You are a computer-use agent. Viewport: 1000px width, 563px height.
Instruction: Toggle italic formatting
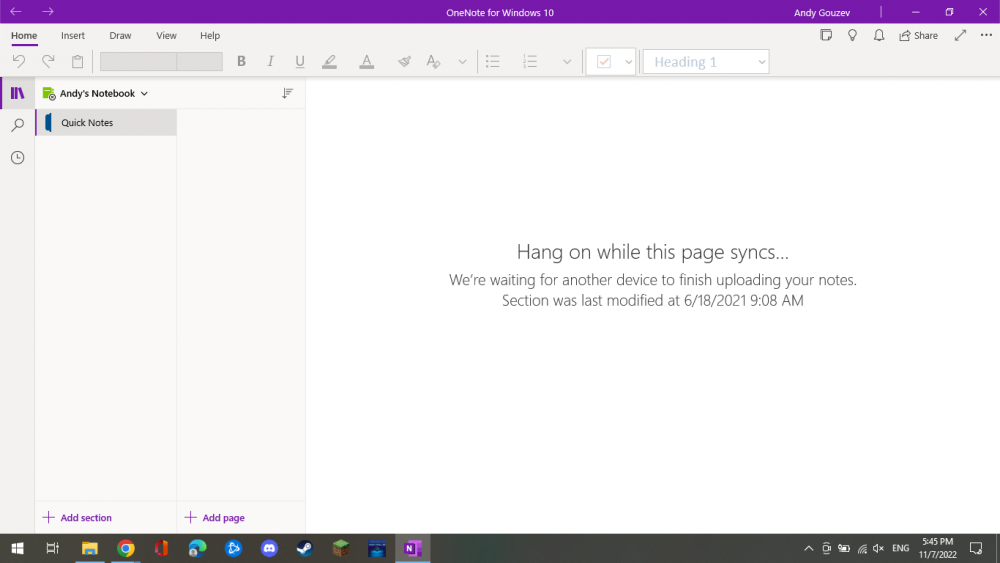(x=270, y=62)
